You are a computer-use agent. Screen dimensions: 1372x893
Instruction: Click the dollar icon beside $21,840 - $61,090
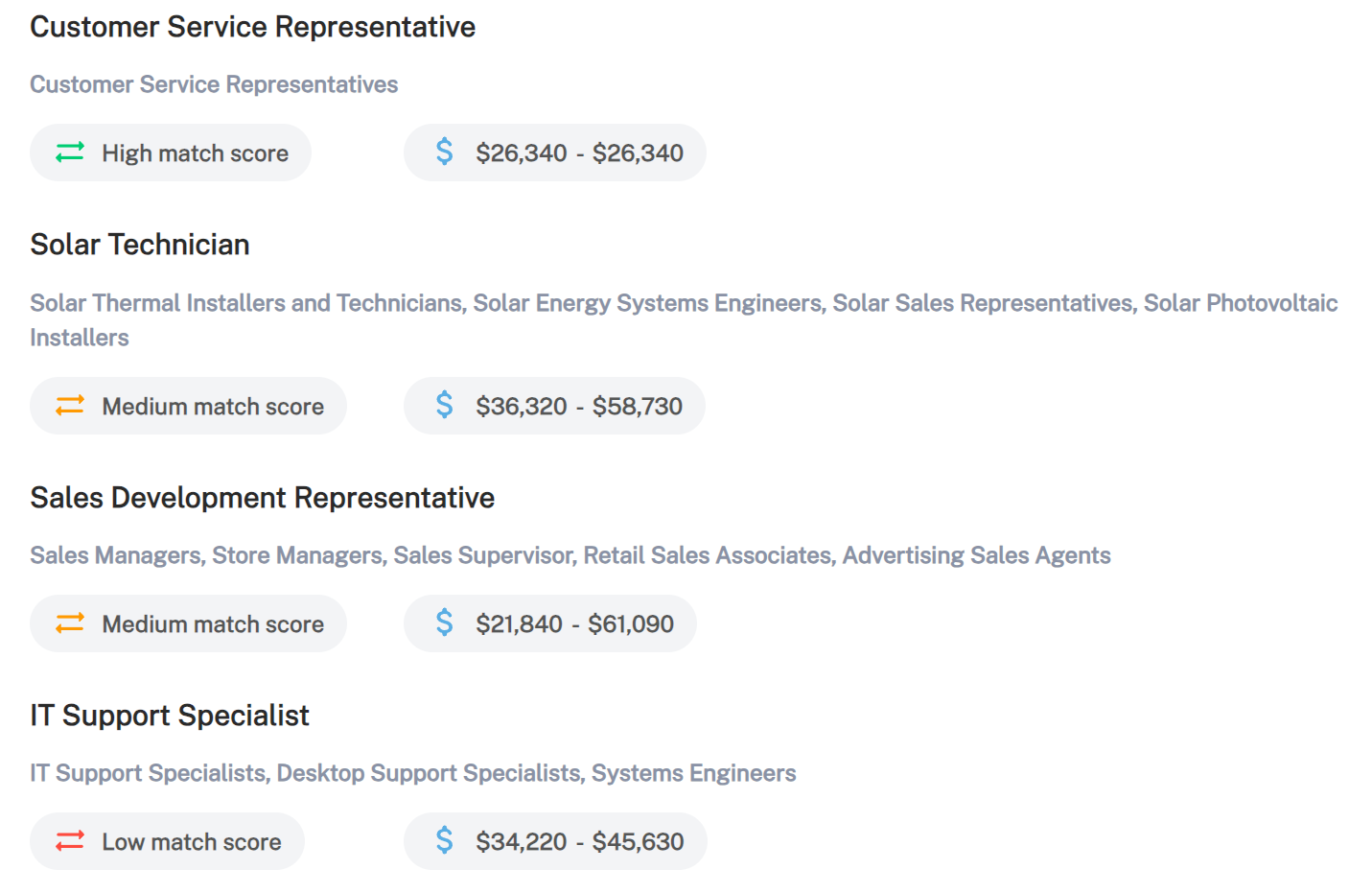(444, 623)
